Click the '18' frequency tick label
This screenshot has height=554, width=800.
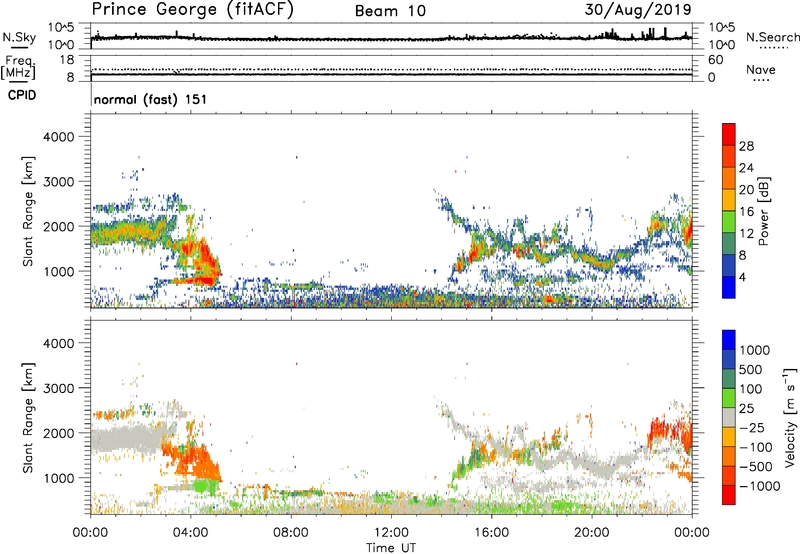tap(66, 60)
